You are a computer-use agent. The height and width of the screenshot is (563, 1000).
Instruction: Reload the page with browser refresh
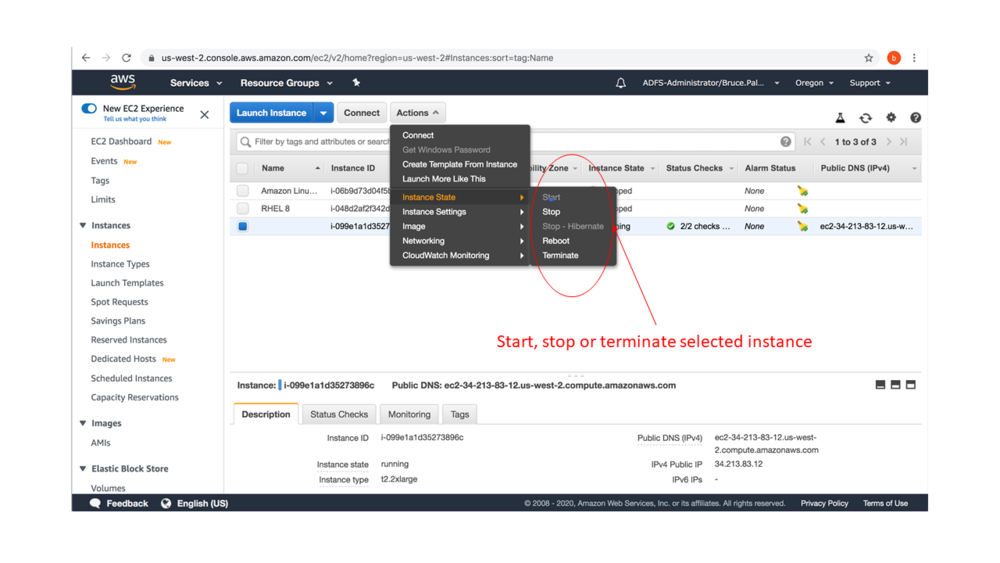coord(126,58)
